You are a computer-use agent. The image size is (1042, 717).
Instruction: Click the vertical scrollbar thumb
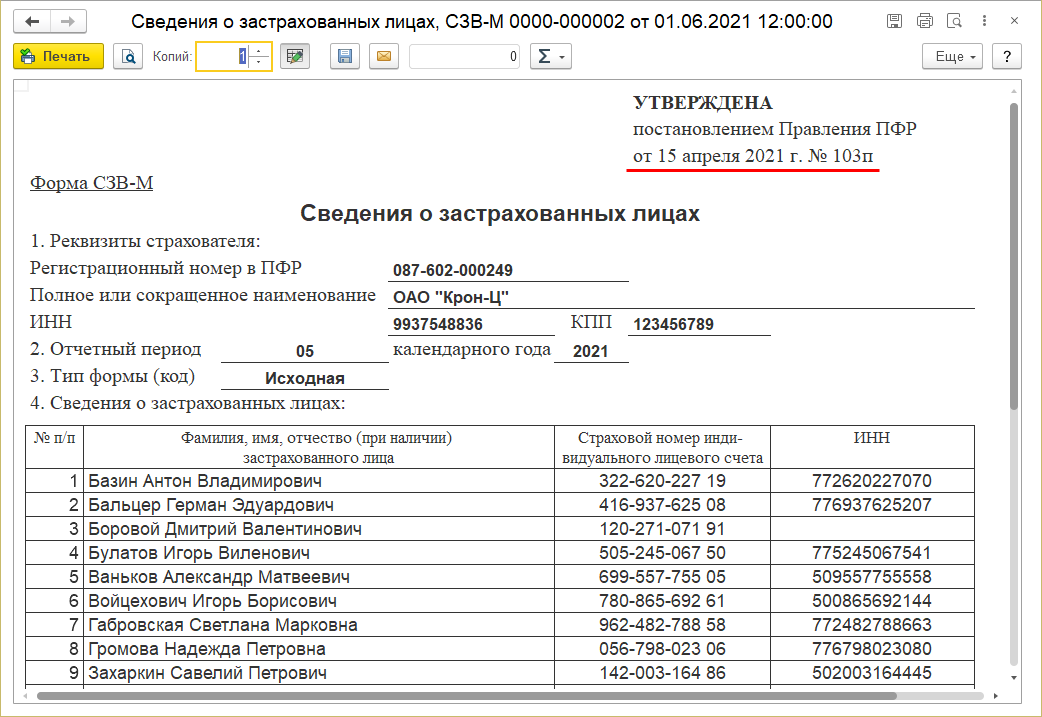(x=1013, y=256)
